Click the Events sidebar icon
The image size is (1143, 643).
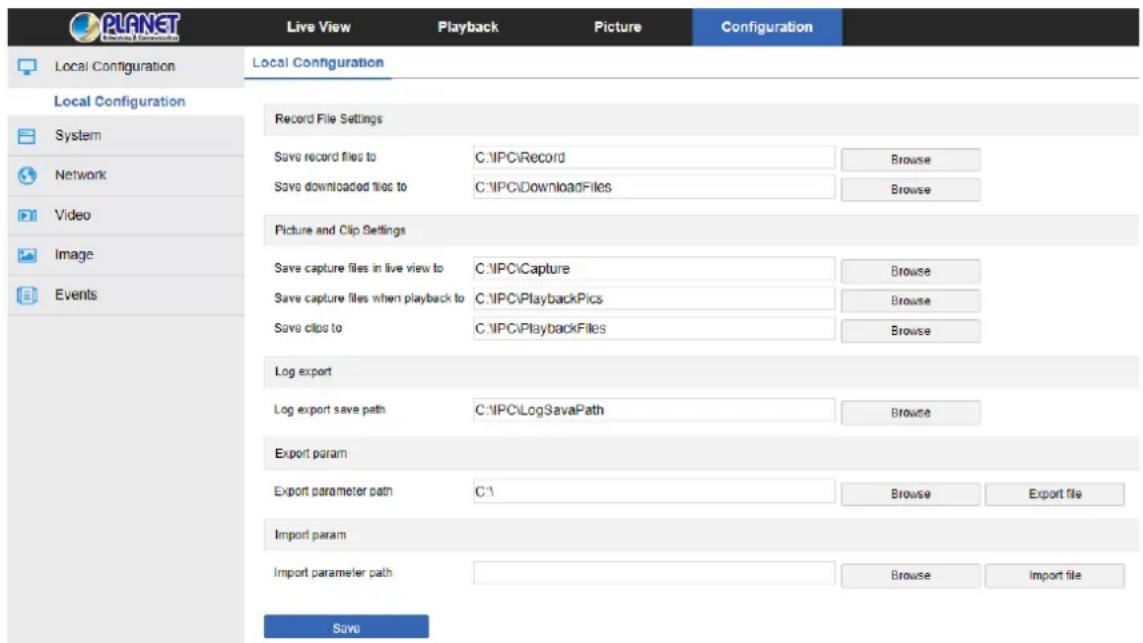click(x=27, y=295)
